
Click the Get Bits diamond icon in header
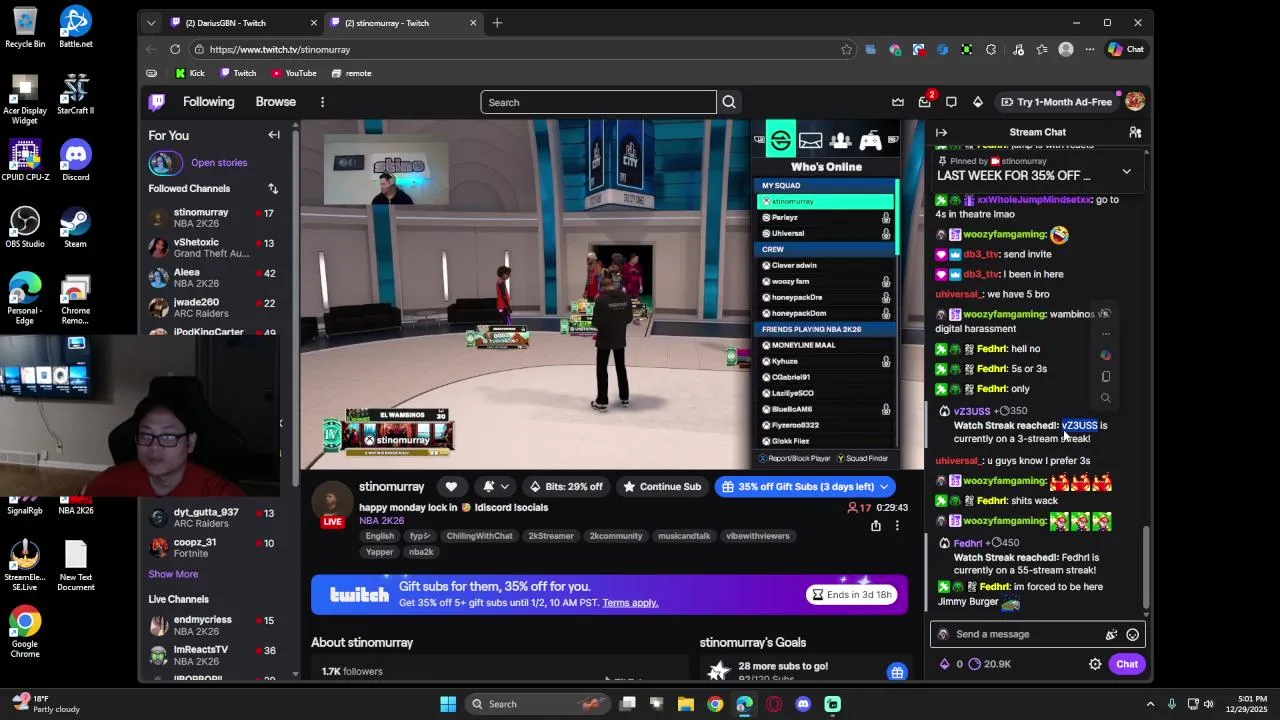tap(978, 102)
